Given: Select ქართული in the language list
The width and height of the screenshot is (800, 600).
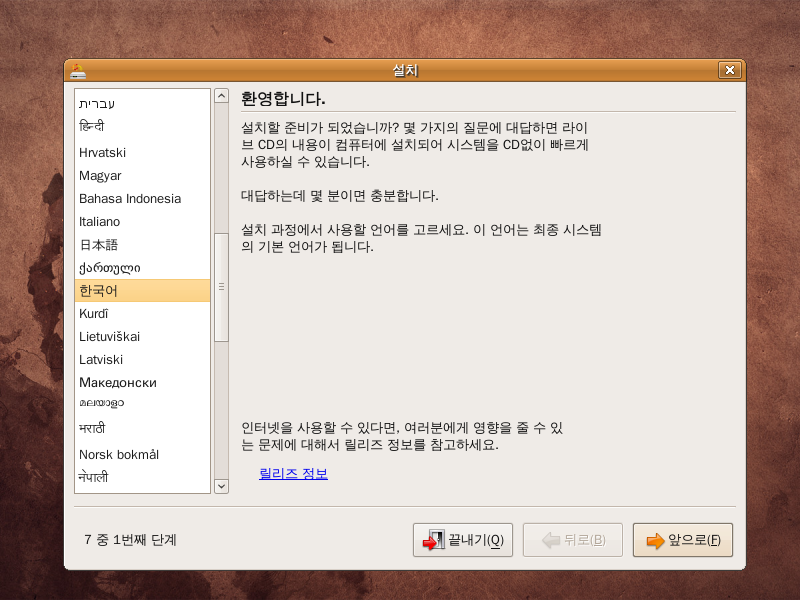Looking at the screenshot, I should pos(142,267).
